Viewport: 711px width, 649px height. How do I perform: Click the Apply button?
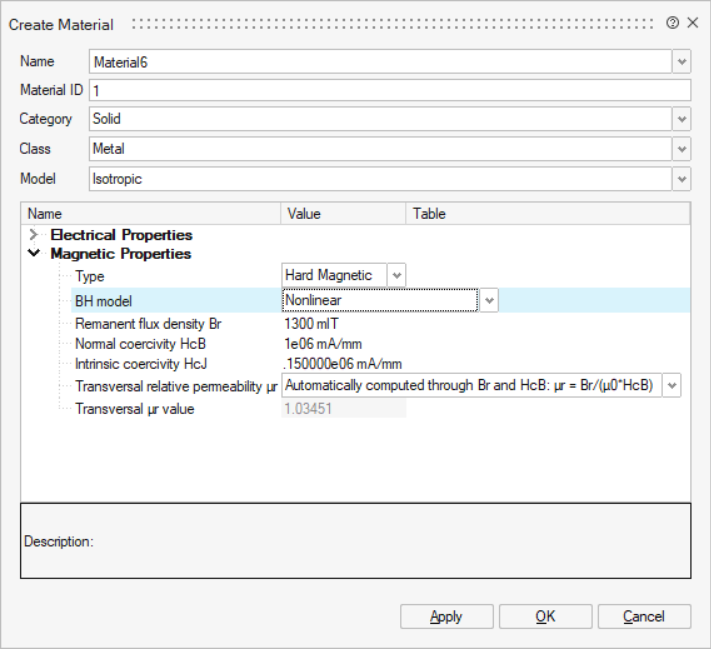(446, 617)
